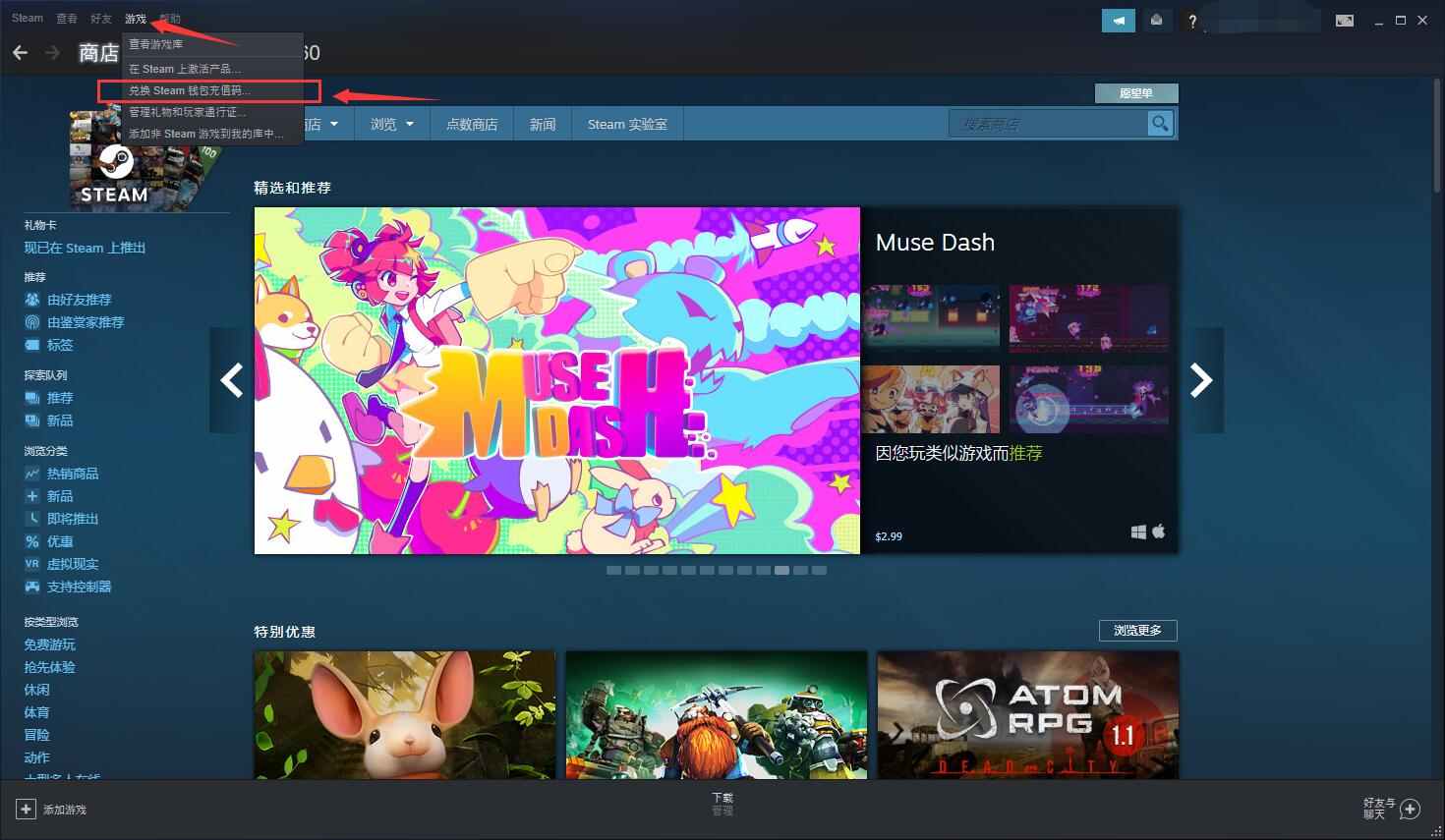Click the announcements megaphone icon

click(1118, 20)
